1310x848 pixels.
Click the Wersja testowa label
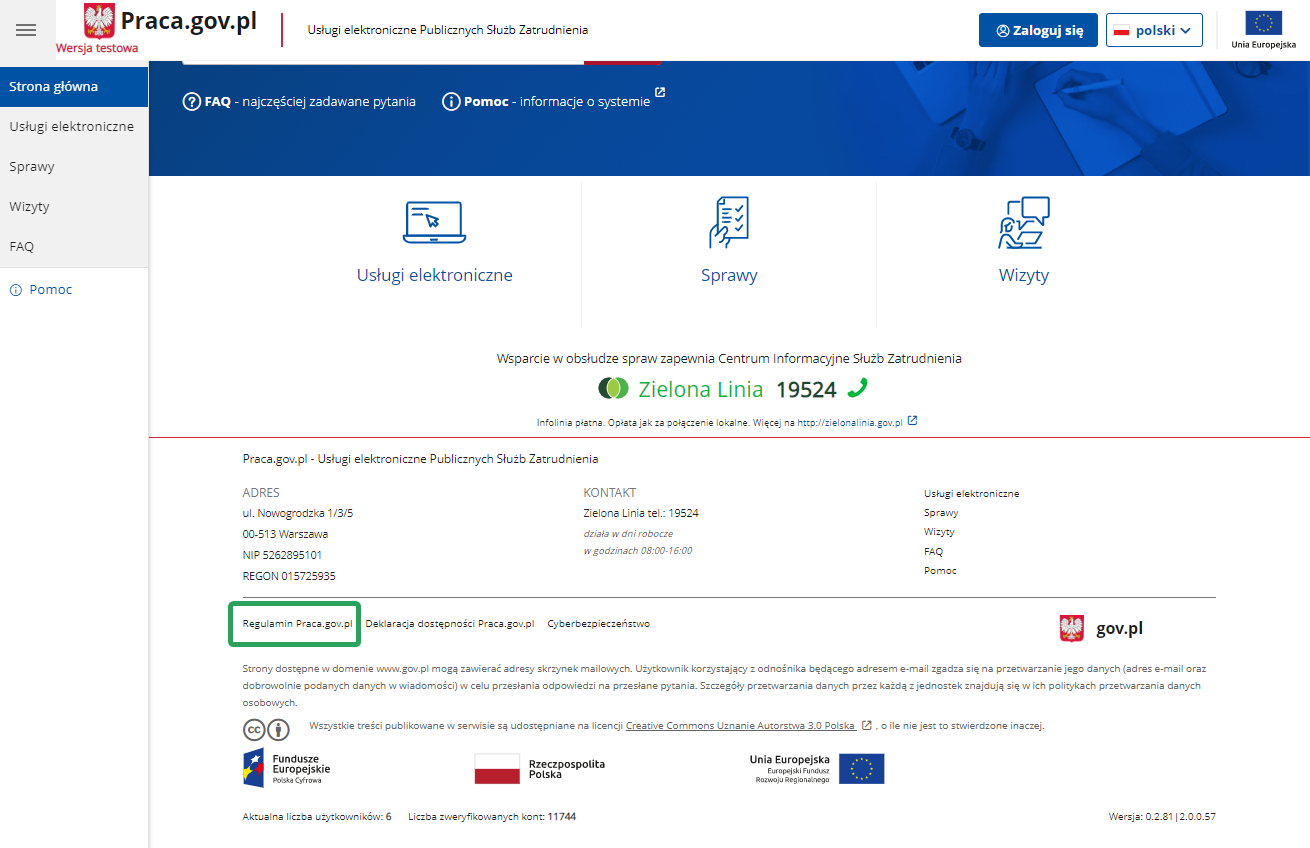click(97, 47)
